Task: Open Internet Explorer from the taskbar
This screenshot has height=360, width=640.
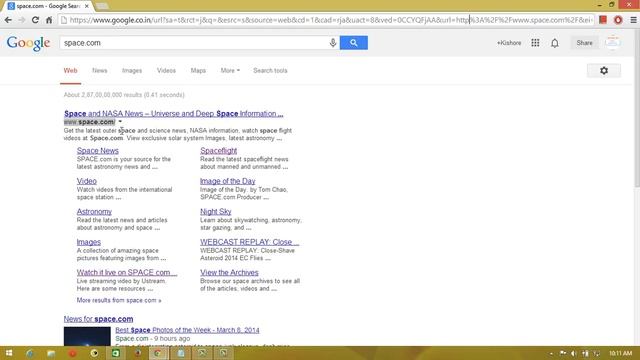Action: pos(30,353)
